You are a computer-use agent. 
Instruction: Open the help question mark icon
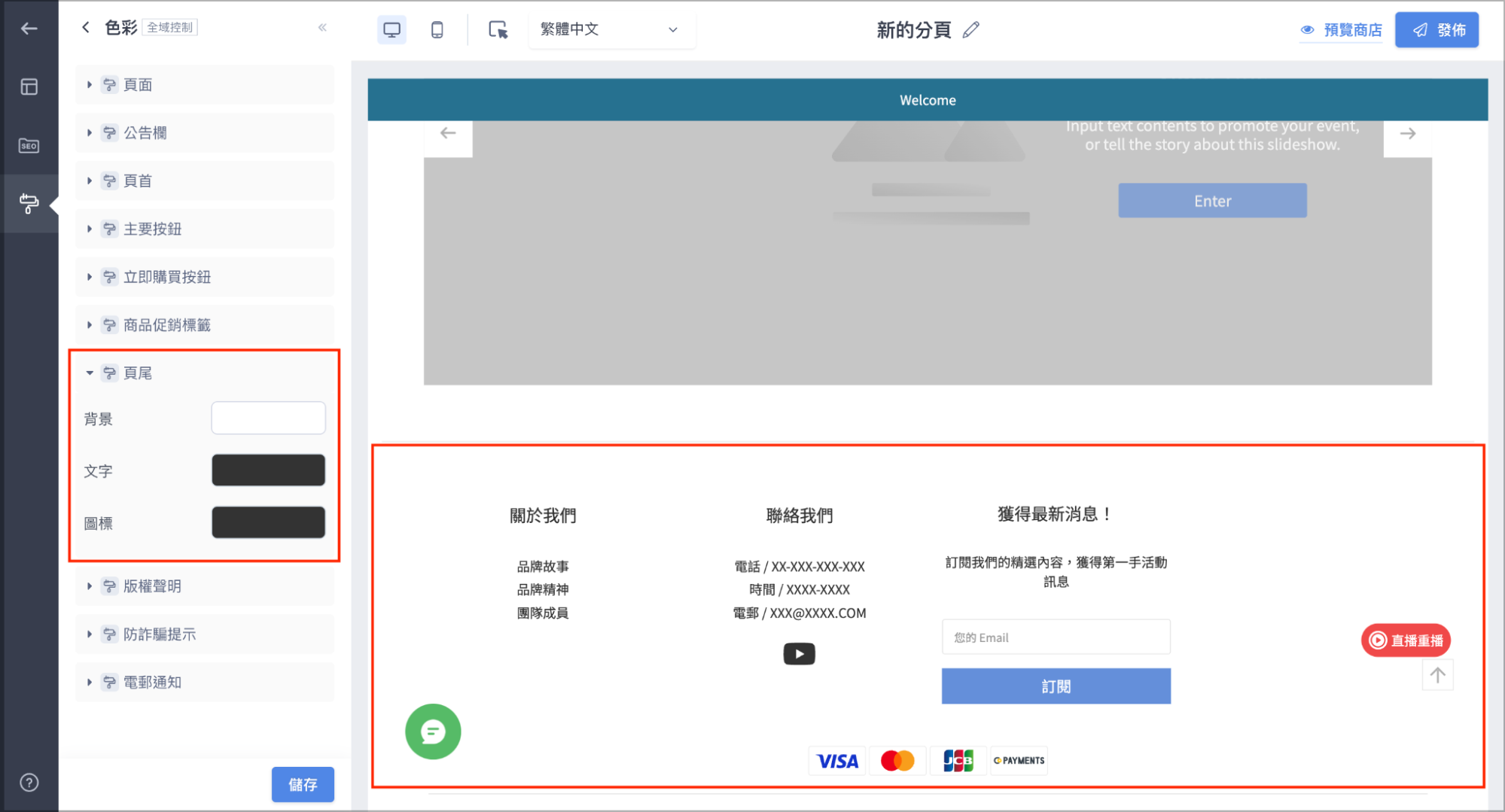tap(29, 783)
